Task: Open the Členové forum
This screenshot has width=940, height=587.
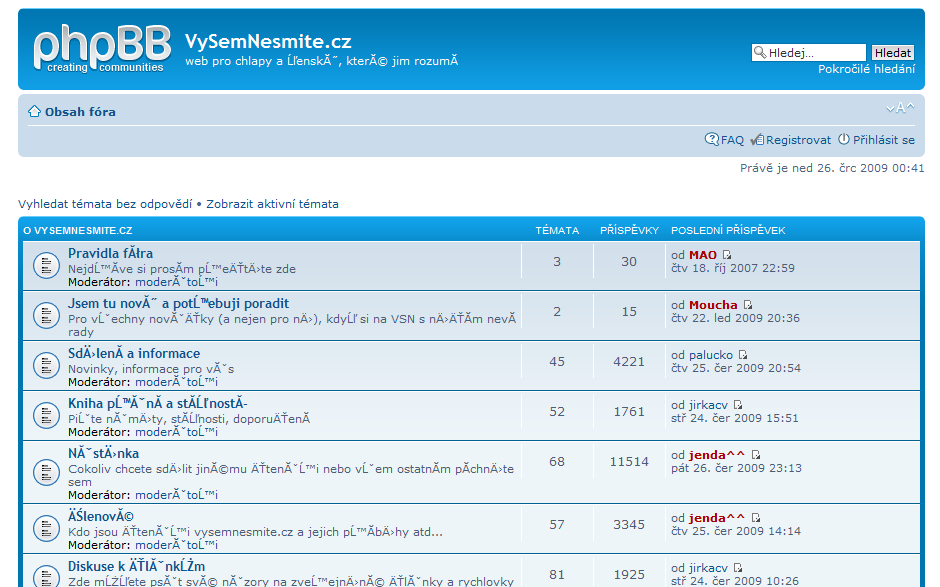Action: (101, 516)
